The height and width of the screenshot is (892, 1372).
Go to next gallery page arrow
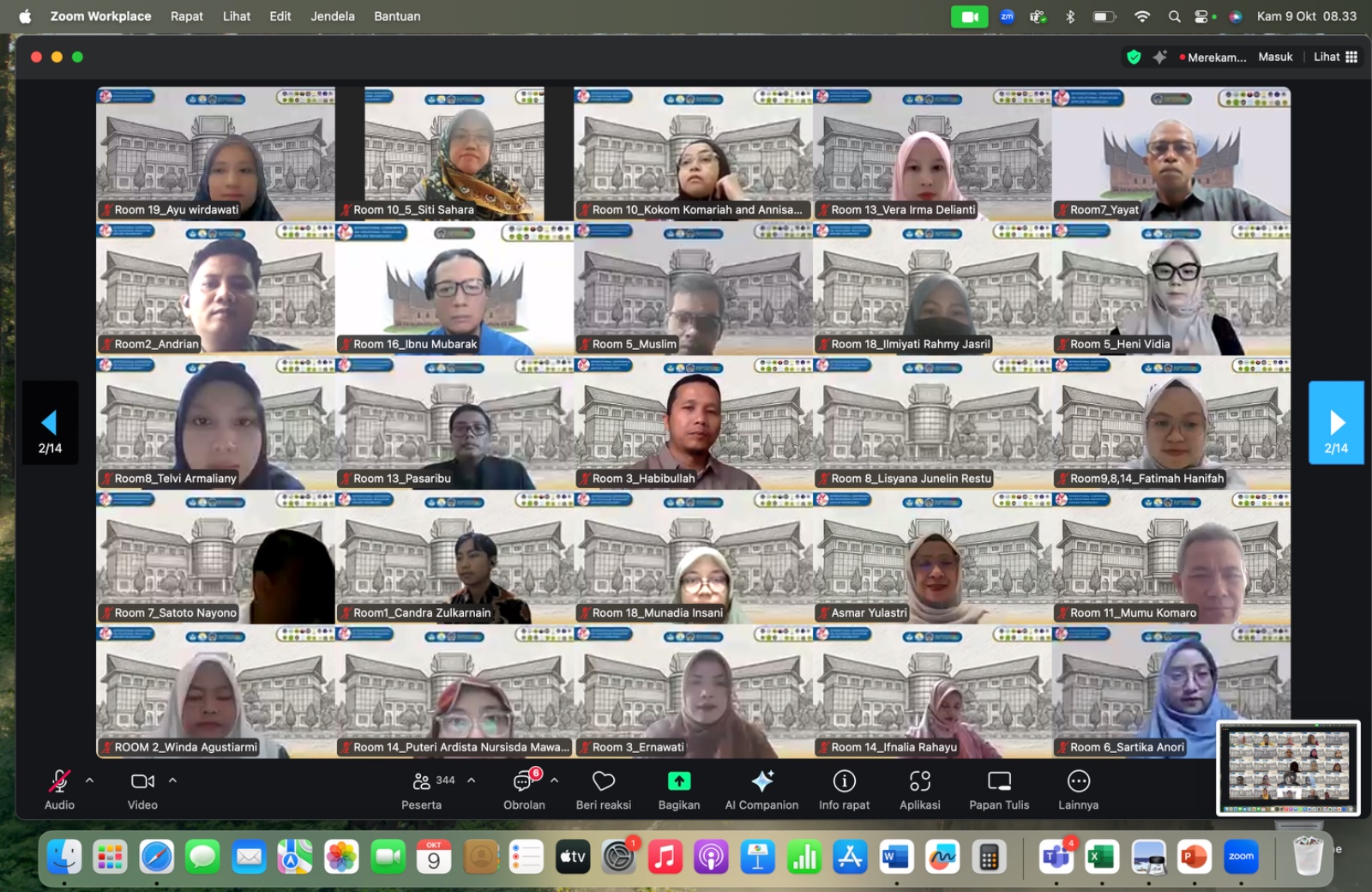coord(1336,423)
